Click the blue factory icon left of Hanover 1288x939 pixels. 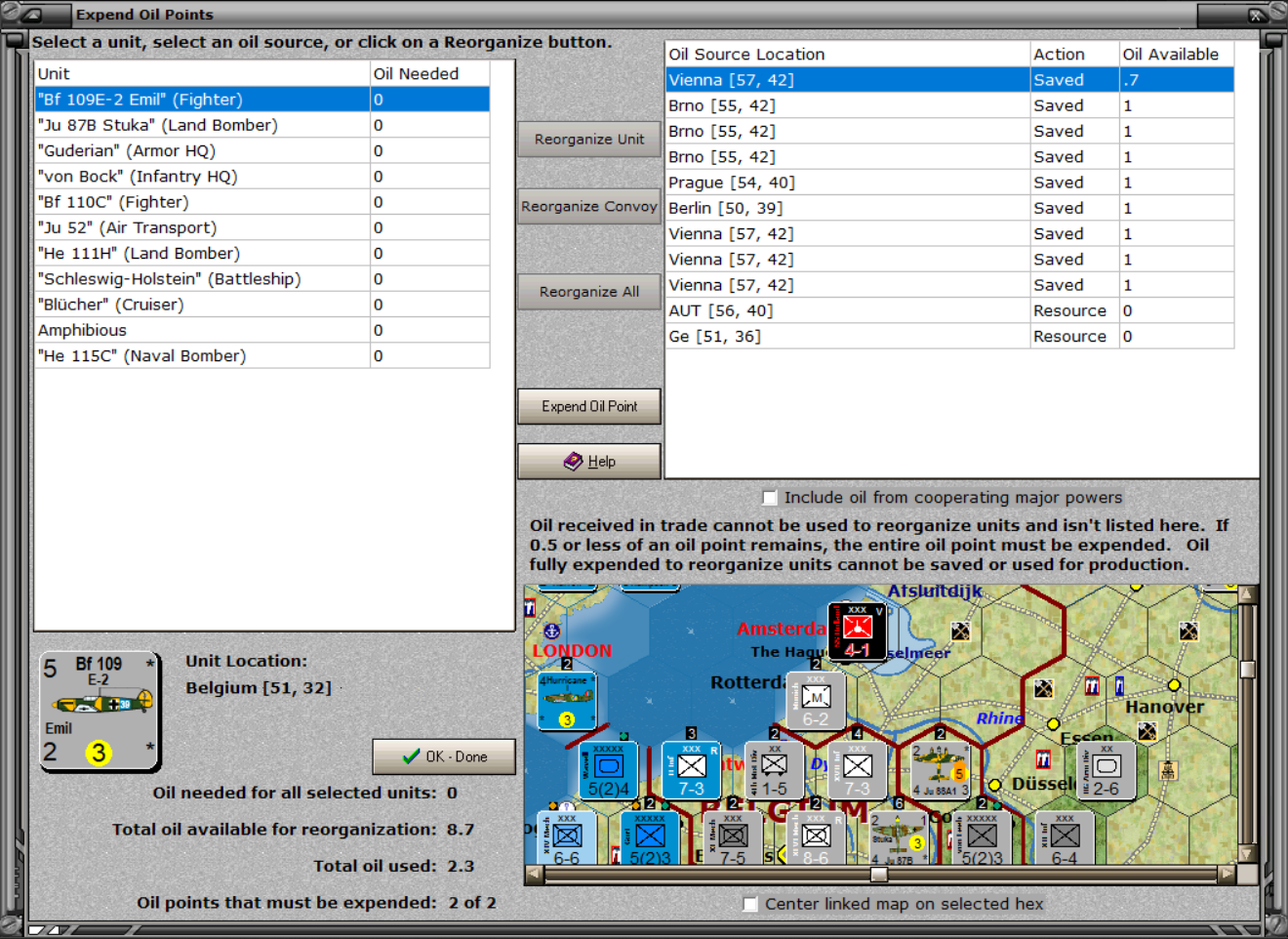point(1119,687)
